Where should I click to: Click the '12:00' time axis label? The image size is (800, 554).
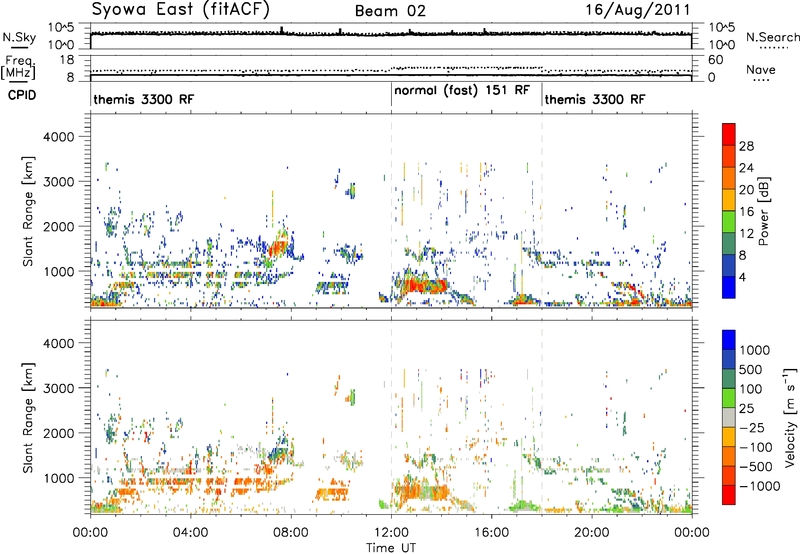click(391, 533)
